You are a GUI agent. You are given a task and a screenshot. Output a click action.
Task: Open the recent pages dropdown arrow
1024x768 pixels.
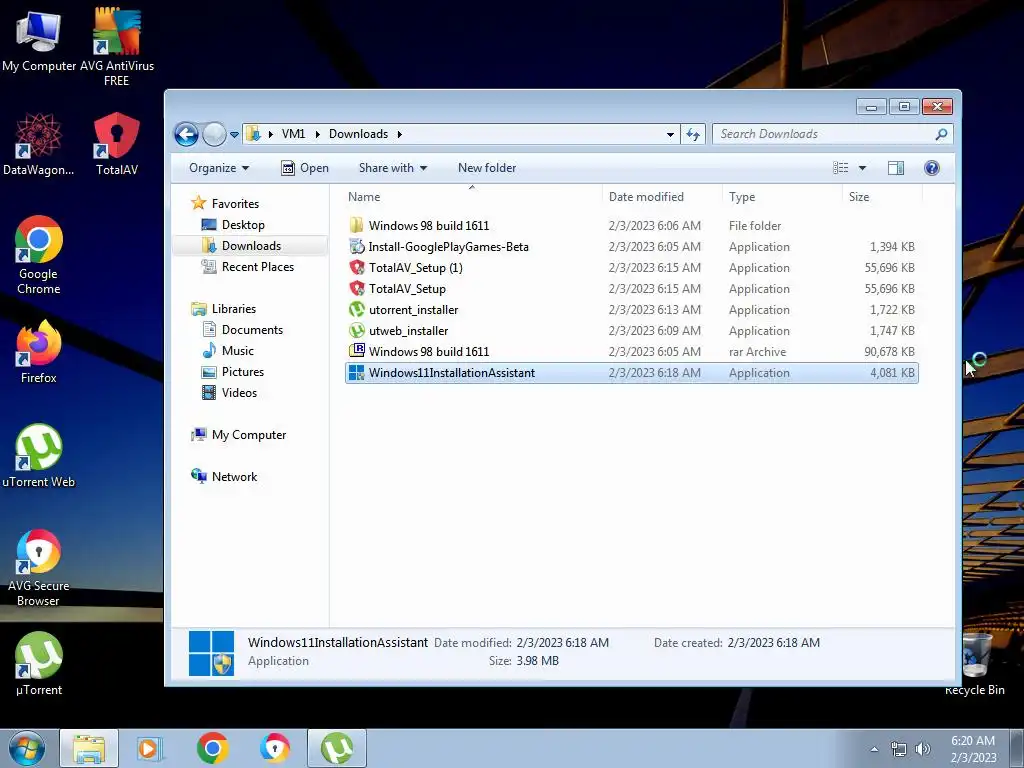234,135
